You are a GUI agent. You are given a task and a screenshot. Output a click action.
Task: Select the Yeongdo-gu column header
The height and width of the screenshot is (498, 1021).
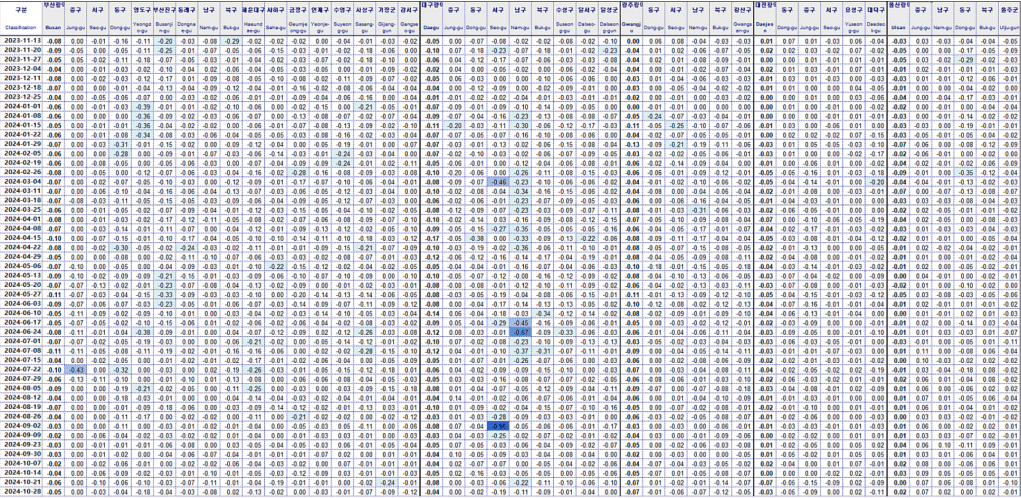(141, 20)
